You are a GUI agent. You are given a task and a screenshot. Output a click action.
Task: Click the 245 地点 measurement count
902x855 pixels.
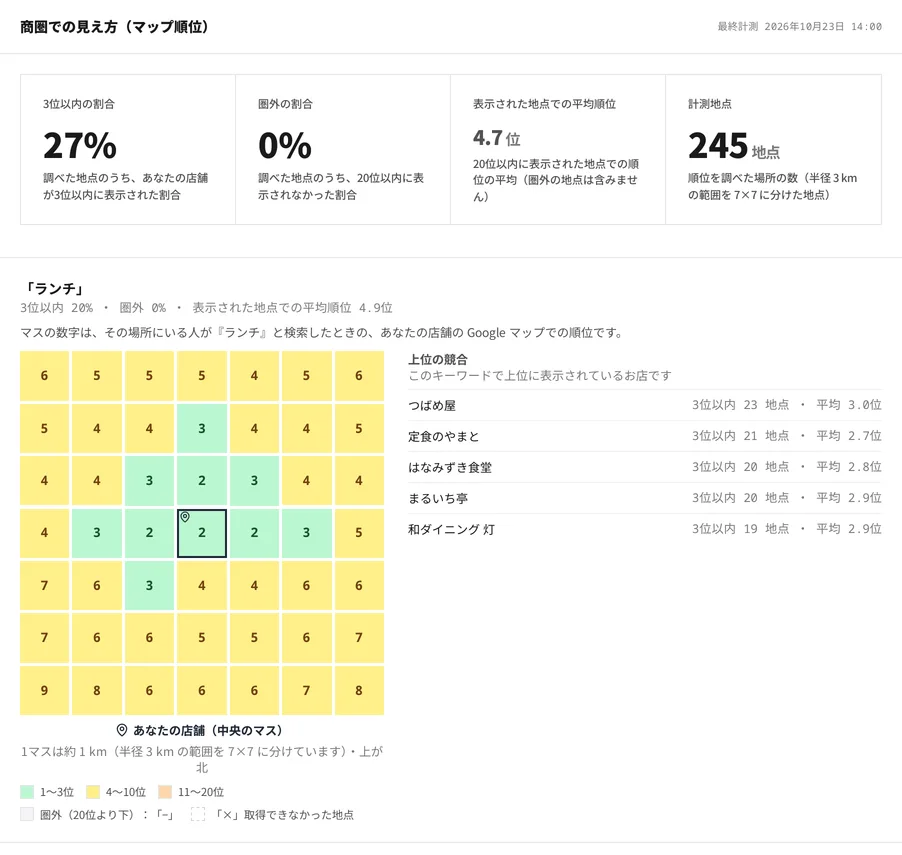point(734,146)
